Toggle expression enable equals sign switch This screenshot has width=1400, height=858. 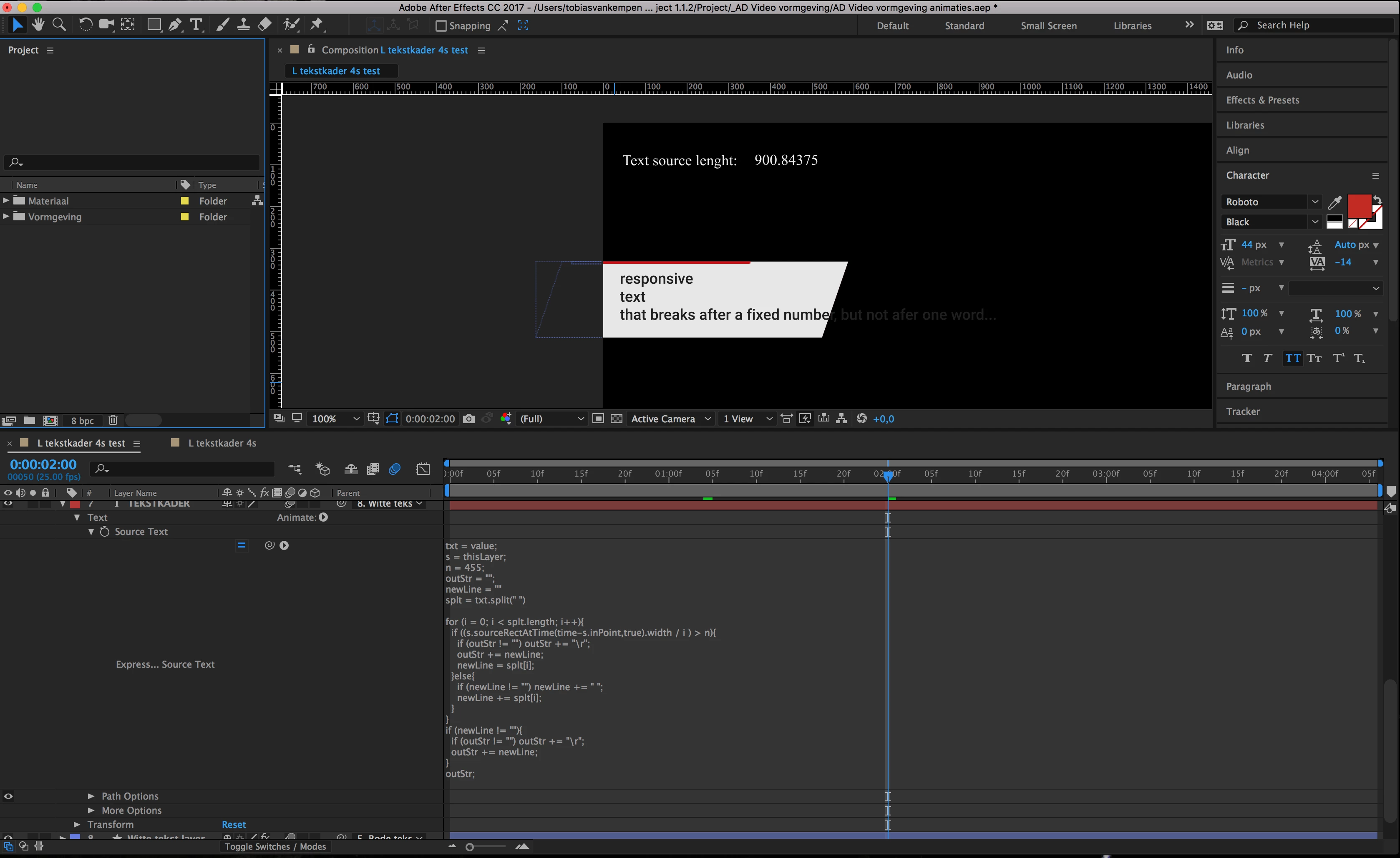coord(242,545)
